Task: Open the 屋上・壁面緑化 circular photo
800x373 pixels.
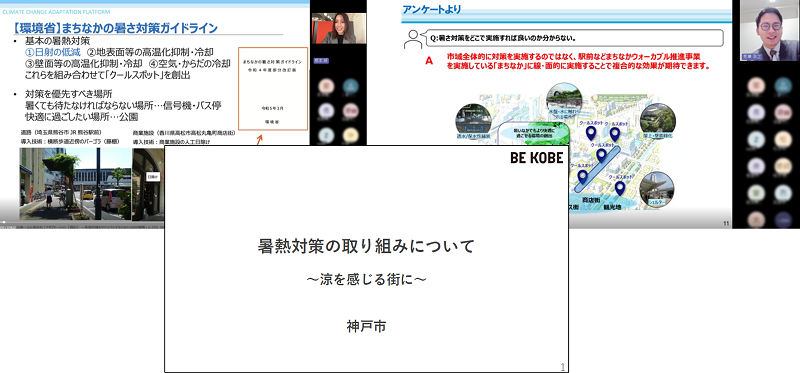Action: 658,121
